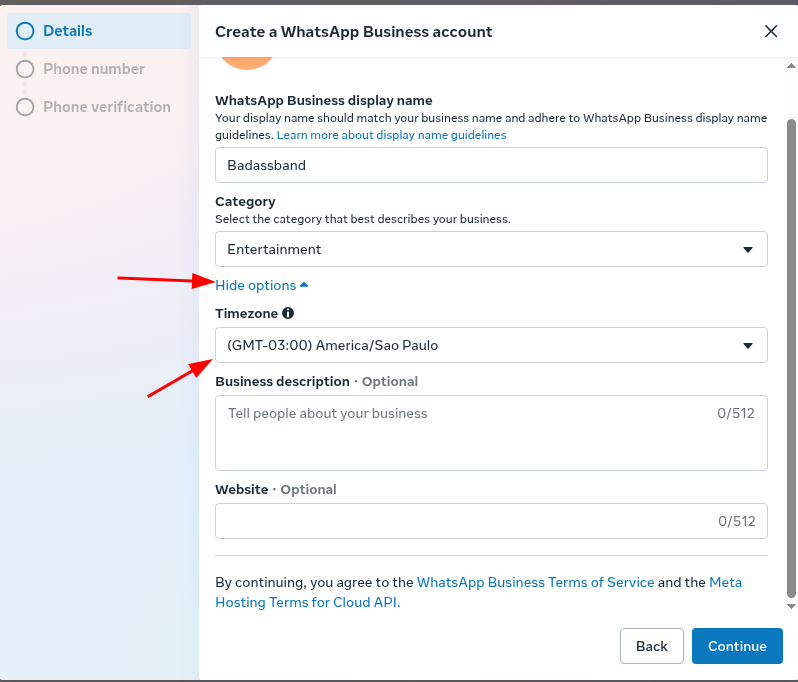The width and height of the screenshot is (798, 682).
Task: Open the Details step in sidebar
Action: coord(68,31)
